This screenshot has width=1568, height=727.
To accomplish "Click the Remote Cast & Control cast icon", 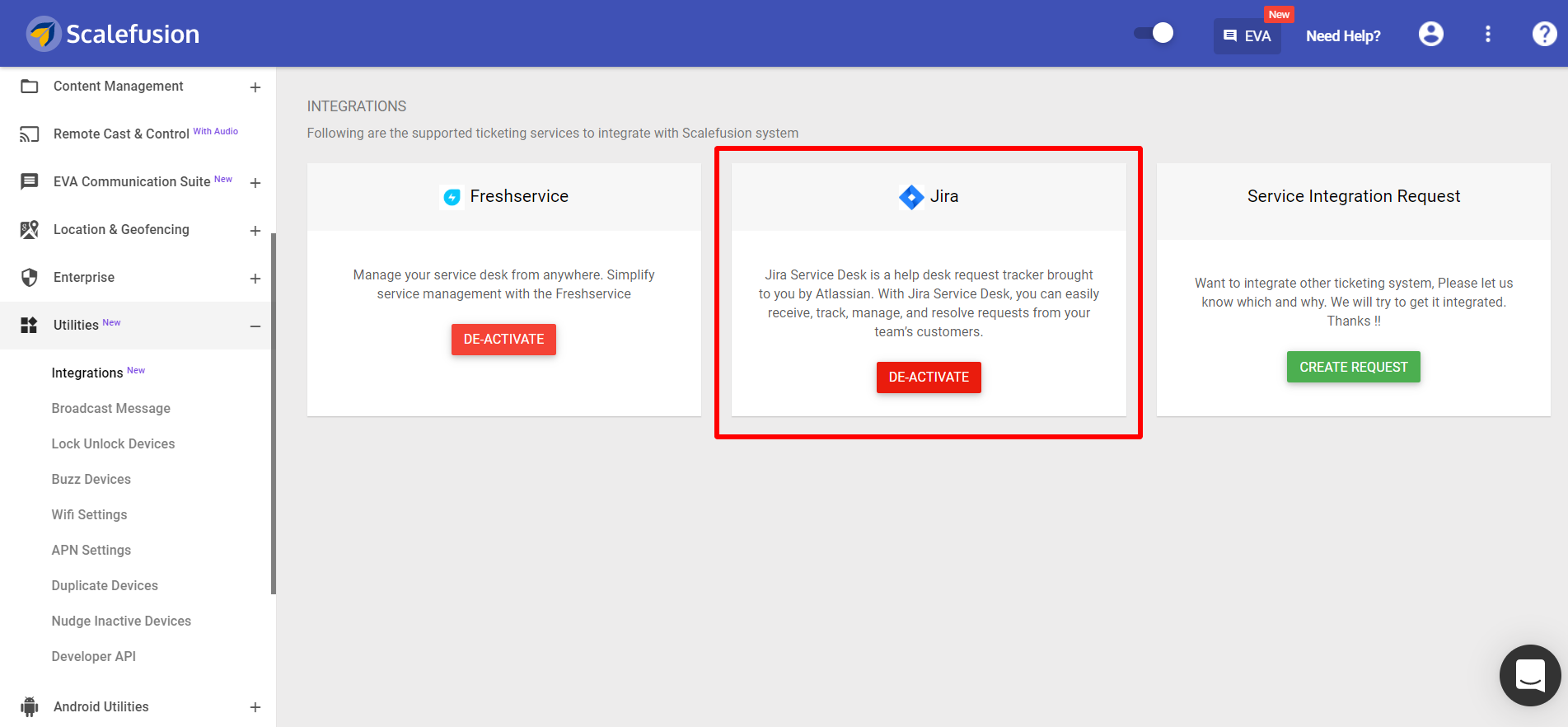I will point(30,134).
